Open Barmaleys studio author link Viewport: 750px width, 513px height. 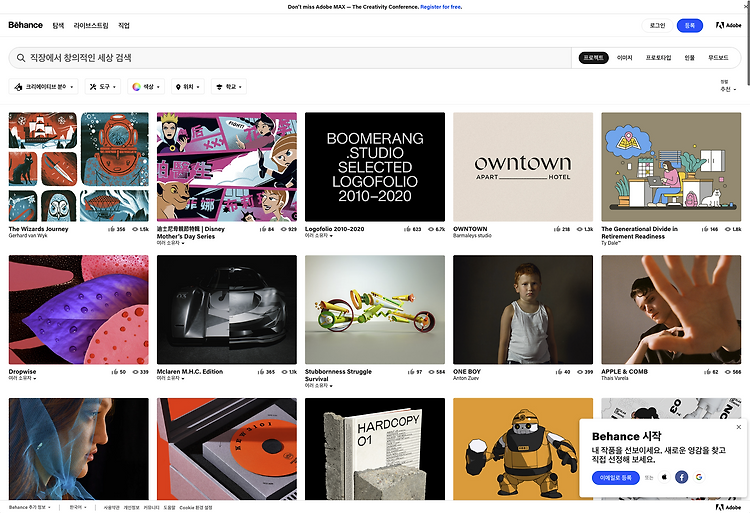[472, 236]
